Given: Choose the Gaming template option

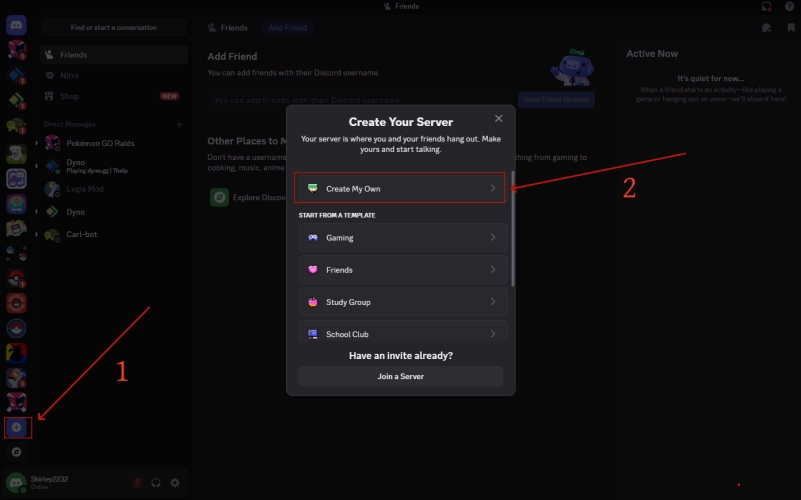Looking at the screenshot, I should (x=403, y=237).
